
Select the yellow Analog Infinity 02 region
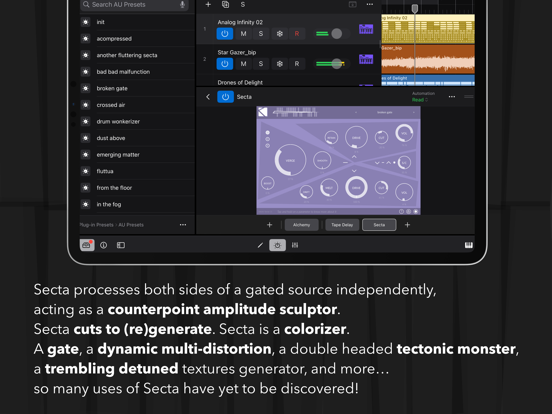click(x=428, y=29)
